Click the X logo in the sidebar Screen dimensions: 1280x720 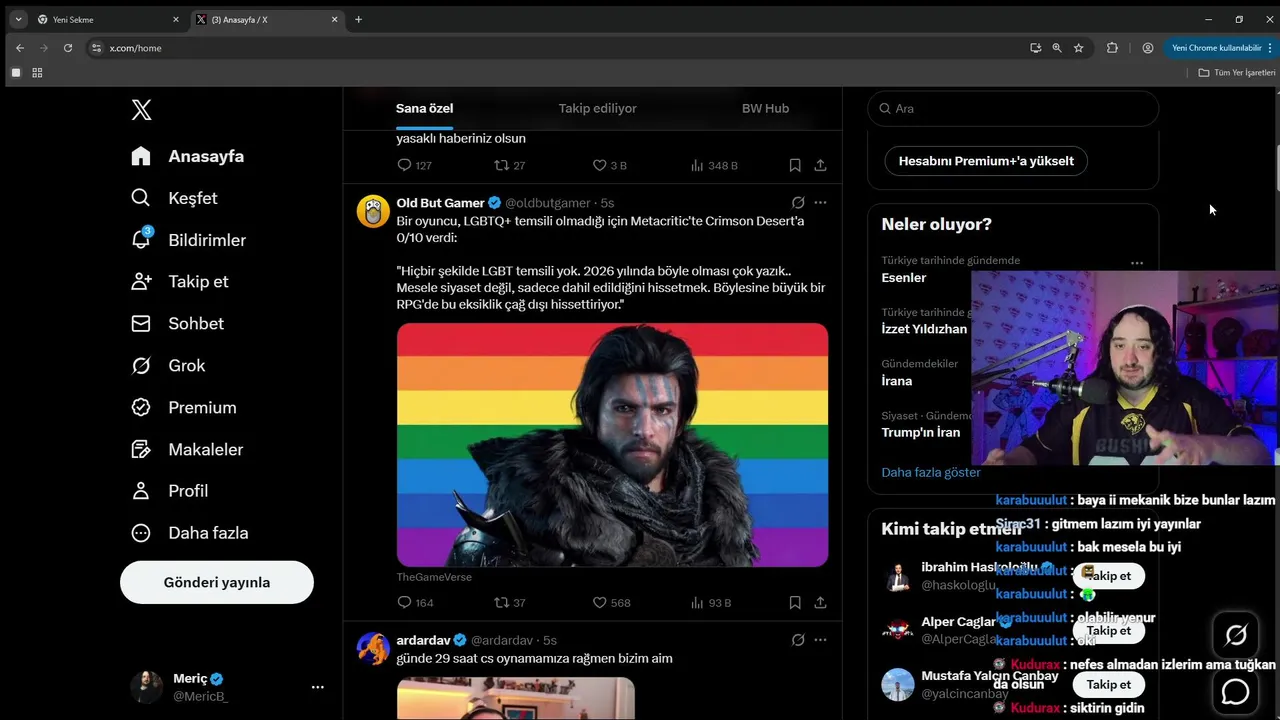(x=141, y=110)
